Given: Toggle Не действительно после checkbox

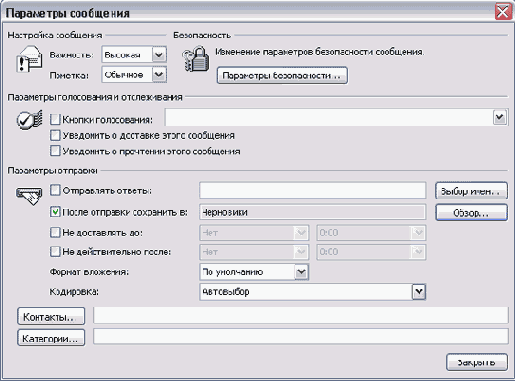Looking at the screenshot, I should [x=55, y=251].
